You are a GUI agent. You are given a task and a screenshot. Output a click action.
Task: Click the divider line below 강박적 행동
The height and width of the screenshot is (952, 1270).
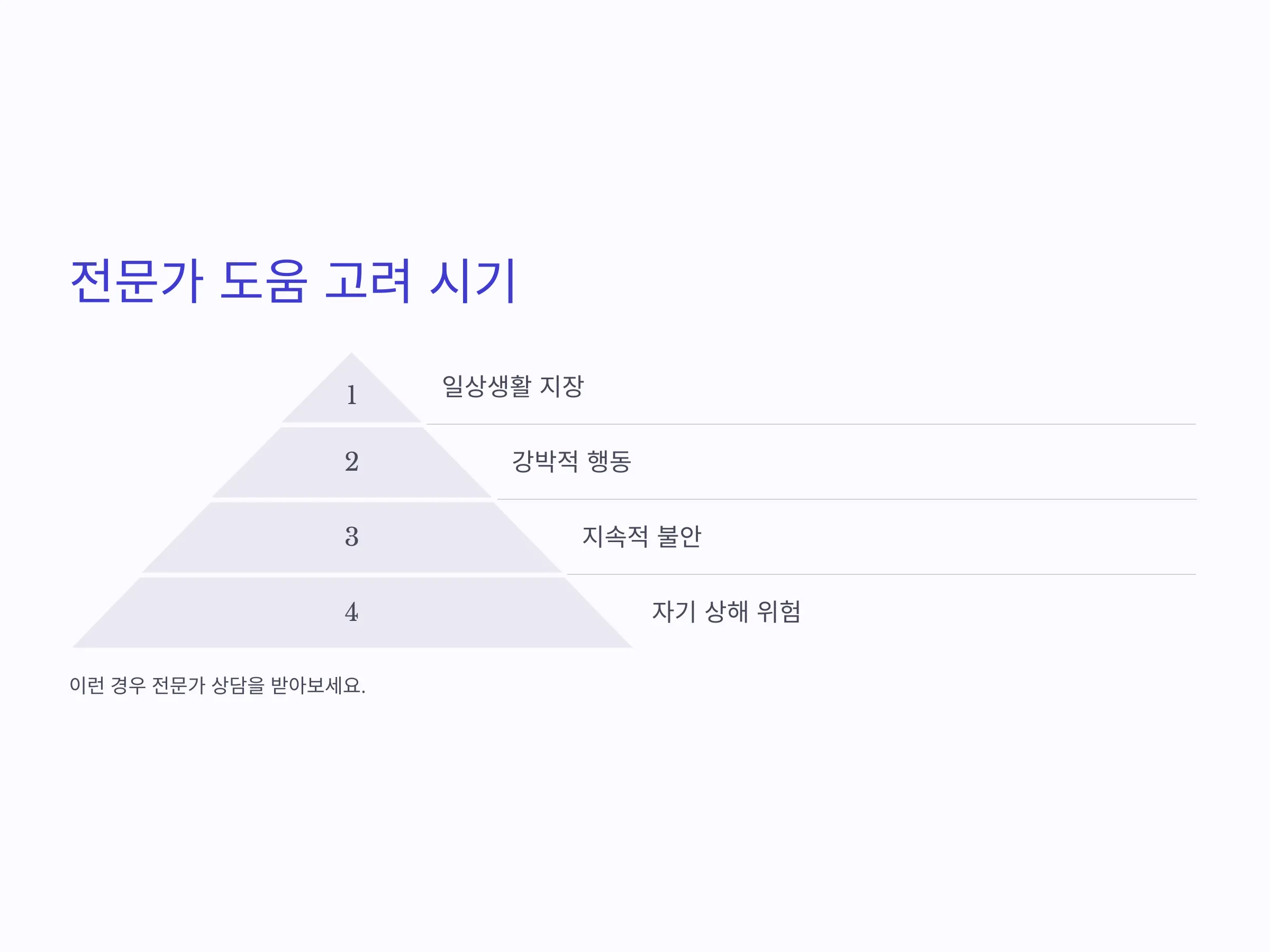point(846,499)
